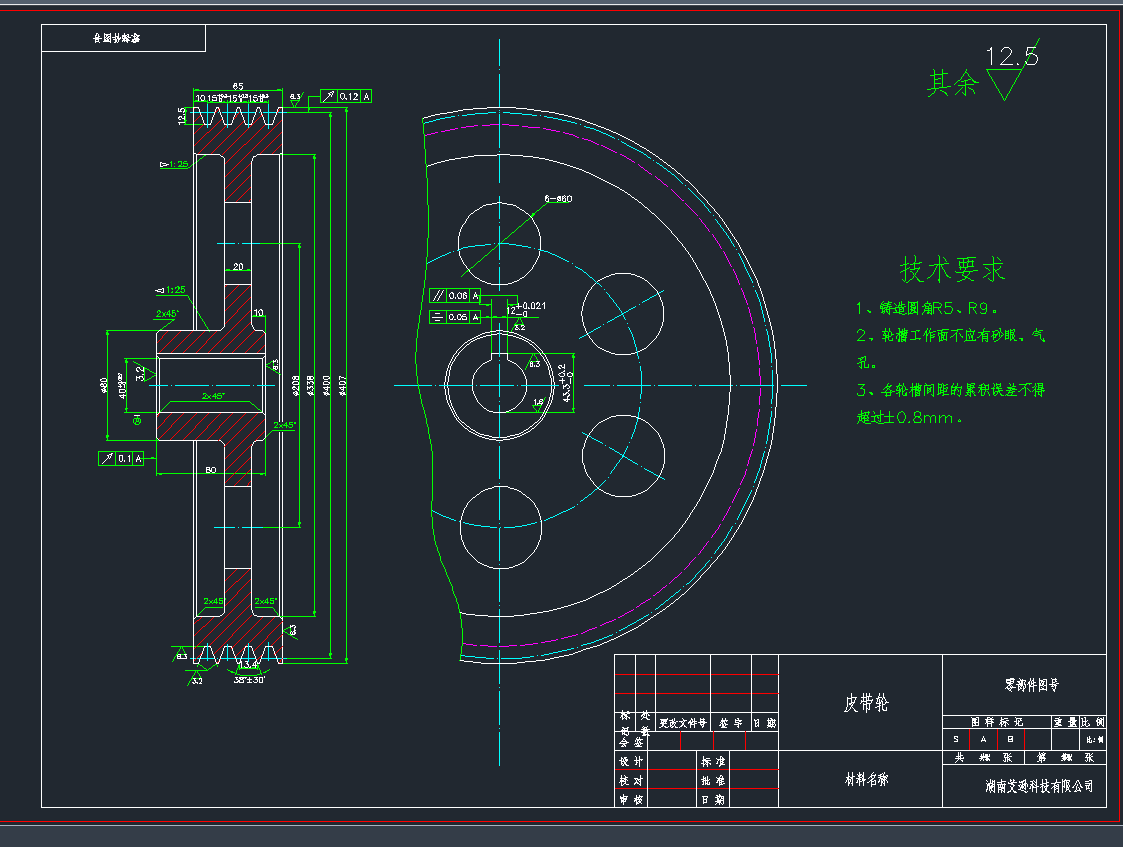Click the 更改文件号 title block cell
The width and height of the screenshot is (1123, 847).
pyautogui.click(x=682, y=723)
